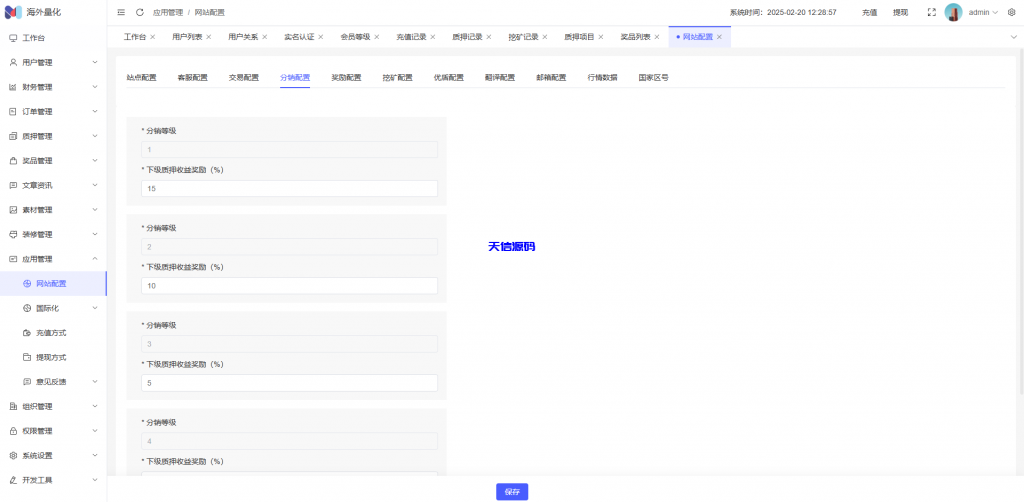The width and height of the screenshot is (1024, 502).
Task: Click the 意见反馈 icon in sidebar
Action: [27, 382]
